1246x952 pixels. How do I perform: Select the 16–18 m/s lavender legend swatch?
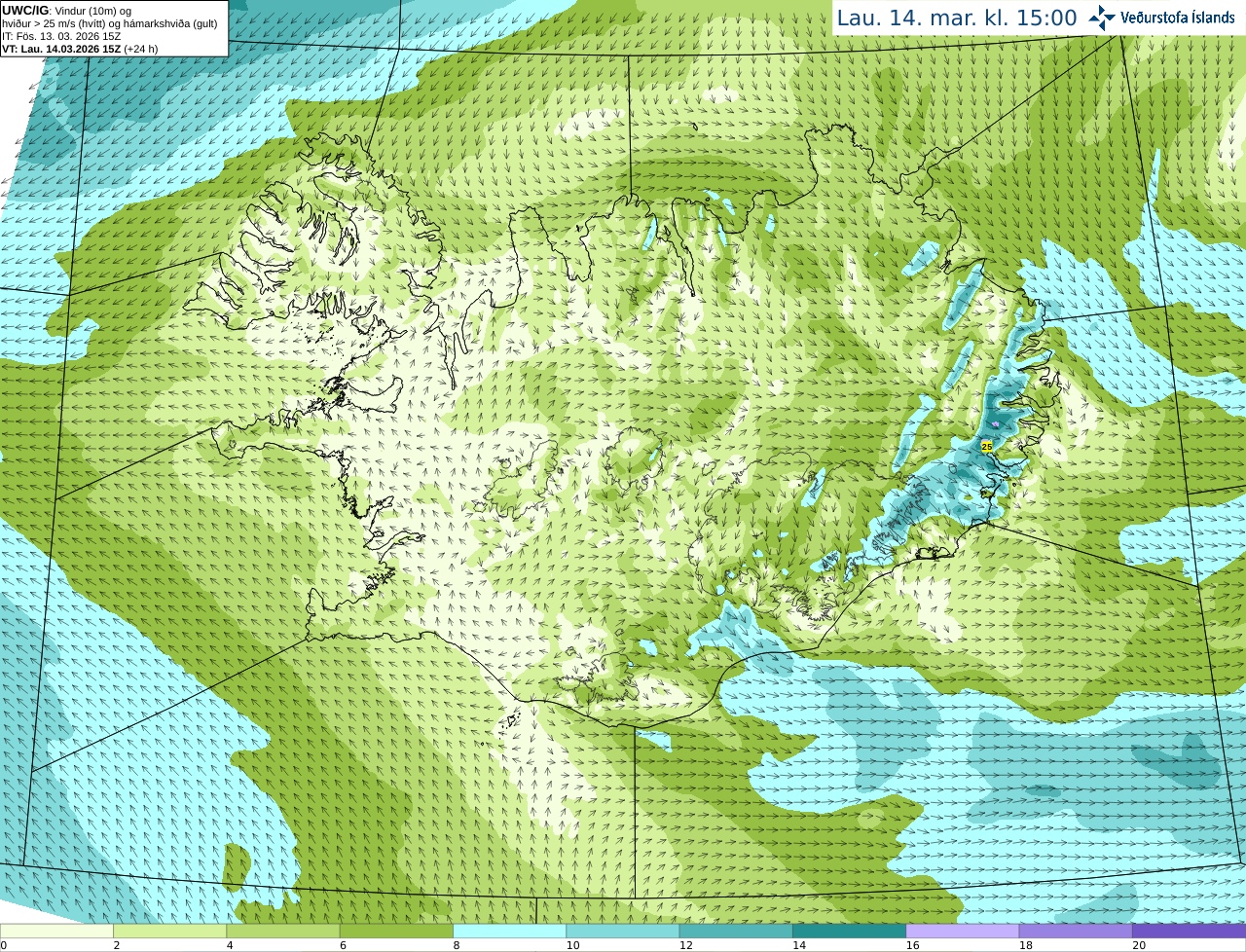click(x=963, y=931)
